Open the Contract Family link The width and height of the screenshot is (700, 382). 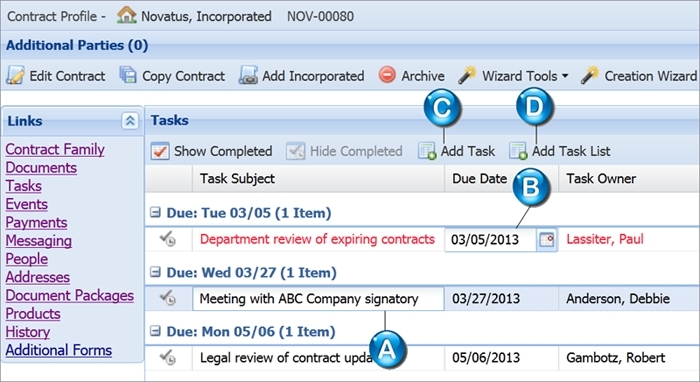tap(55, 149)
